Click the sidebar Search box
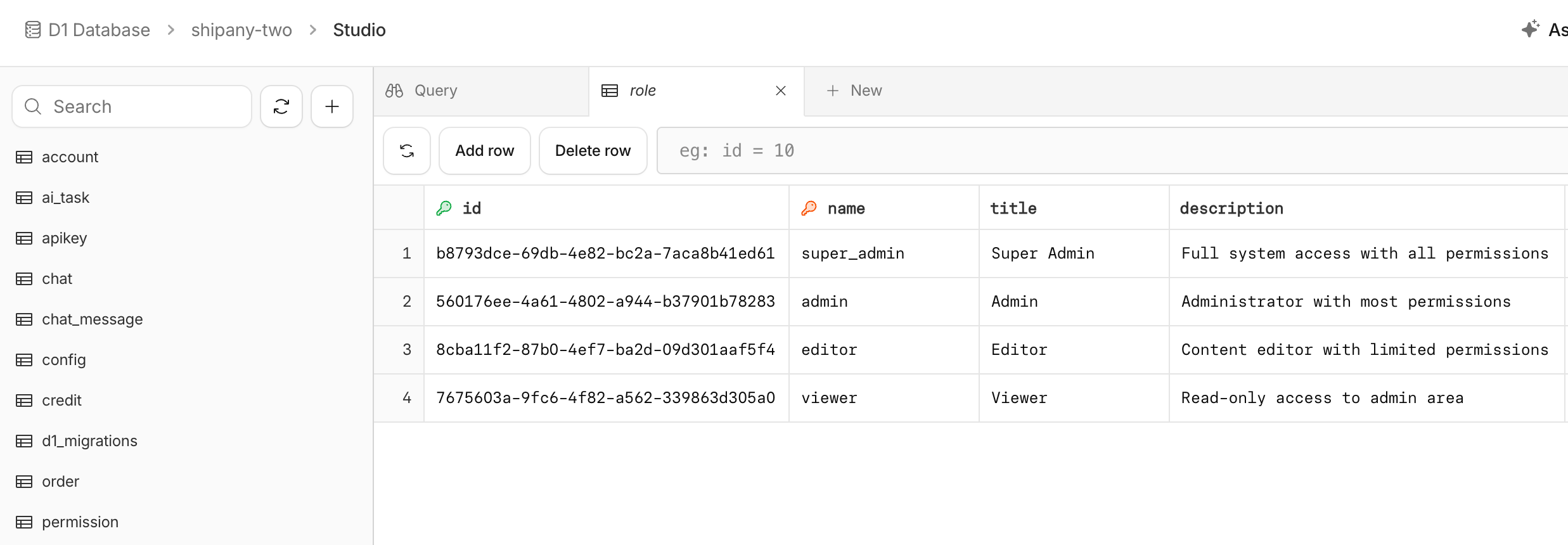The image size is (1568, 545). pyautogui.click(x=132, y=106)
